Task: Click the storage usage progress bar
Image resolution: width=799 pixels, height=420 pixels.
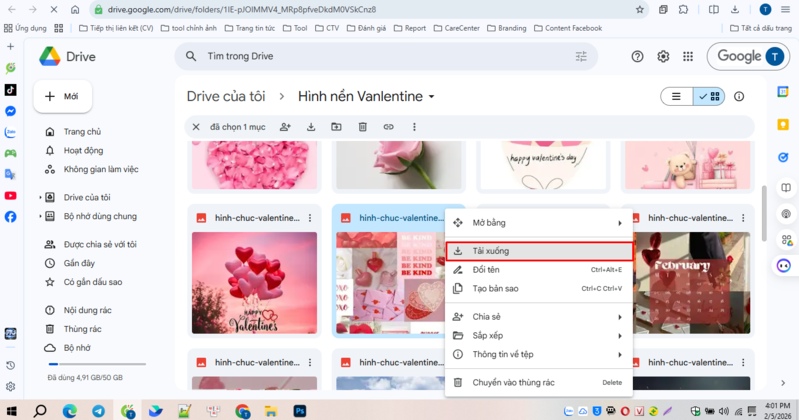Action: tap(97, 364)
